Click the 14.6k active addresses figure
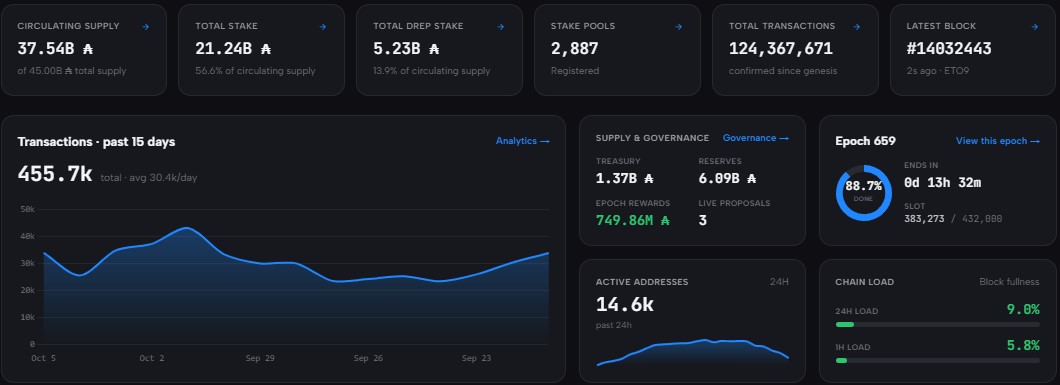 (625, 305)
